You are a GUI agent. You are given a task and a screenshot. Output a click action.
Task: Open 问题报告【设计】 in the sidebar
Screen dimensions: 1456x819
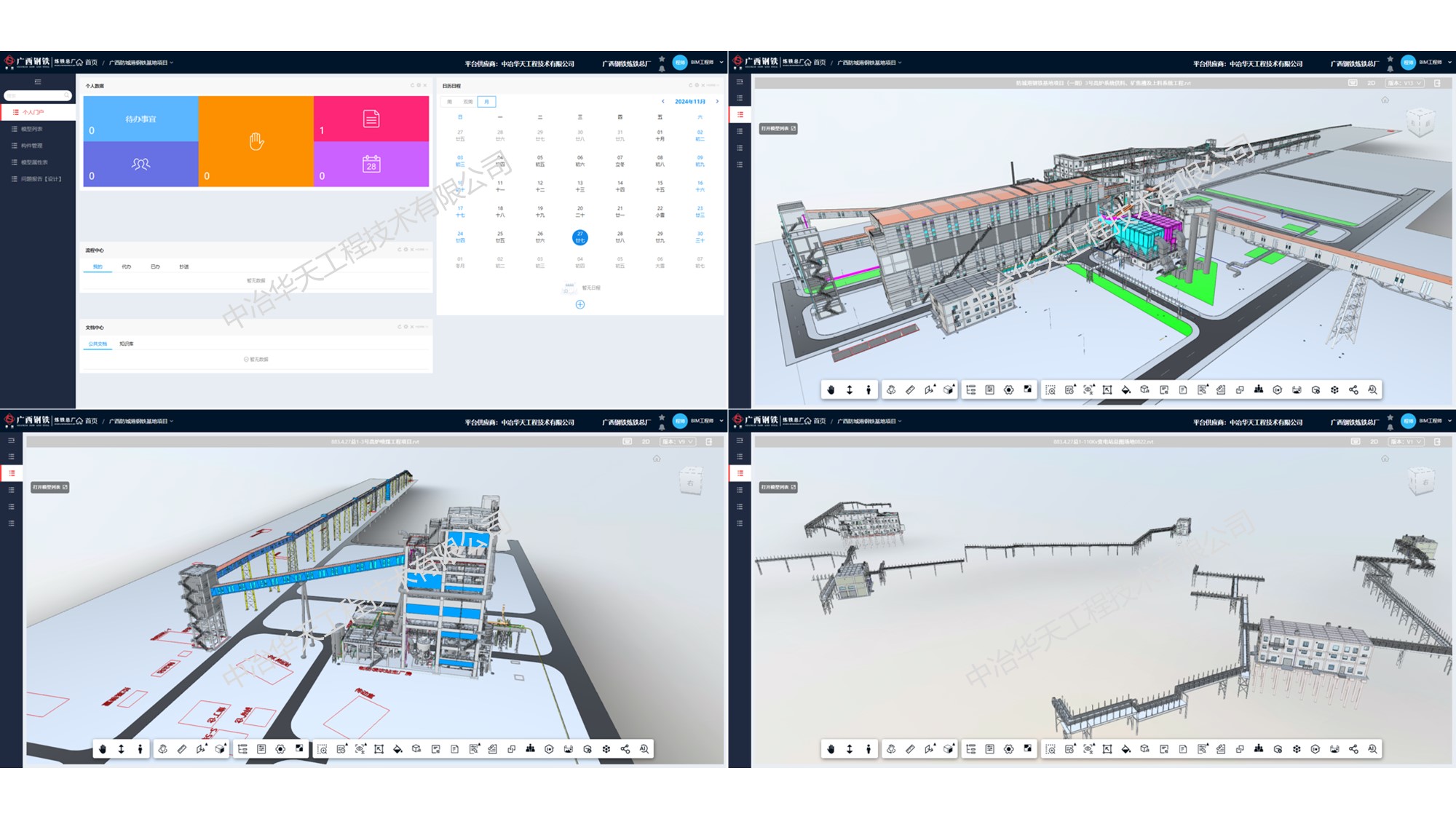click(41, 179)
